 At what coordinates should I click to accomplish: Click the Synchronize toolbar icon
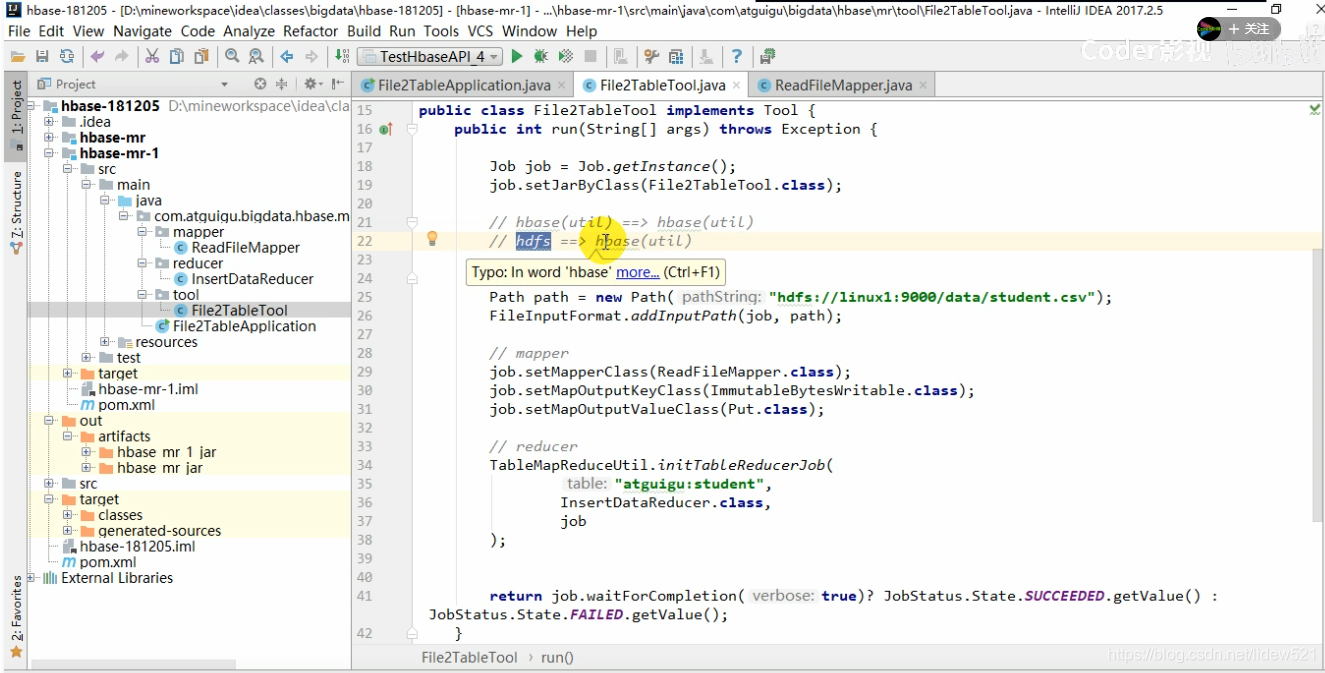66,57
